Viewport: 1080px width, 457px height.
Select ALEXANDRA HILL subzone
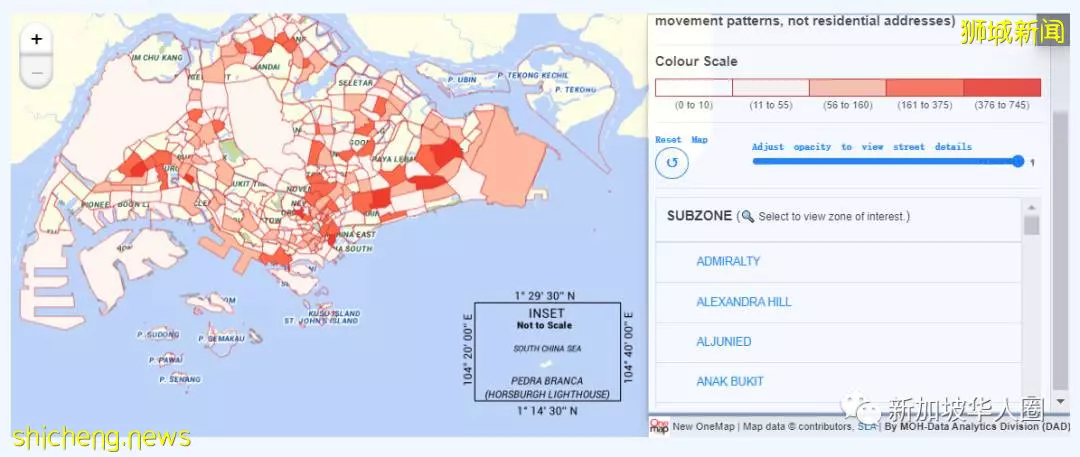(744, 302)
